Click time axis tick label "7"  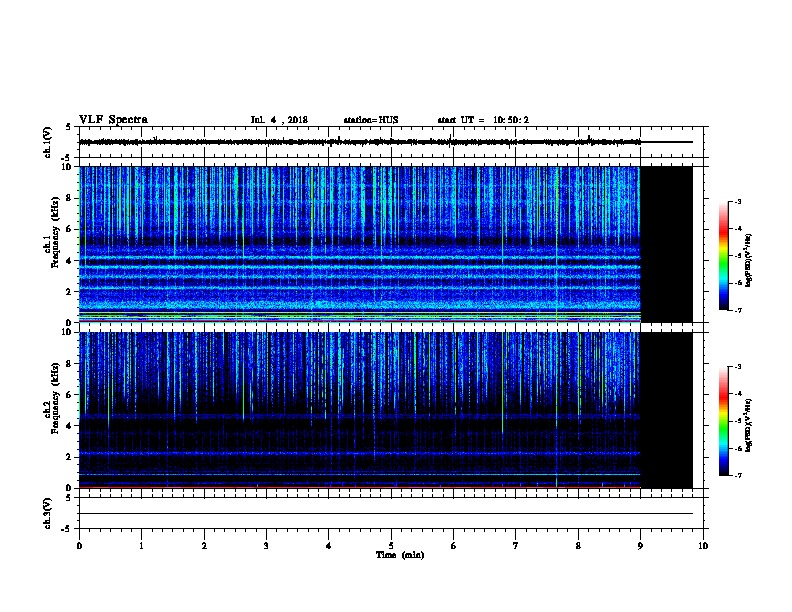[x=516, y=546]
